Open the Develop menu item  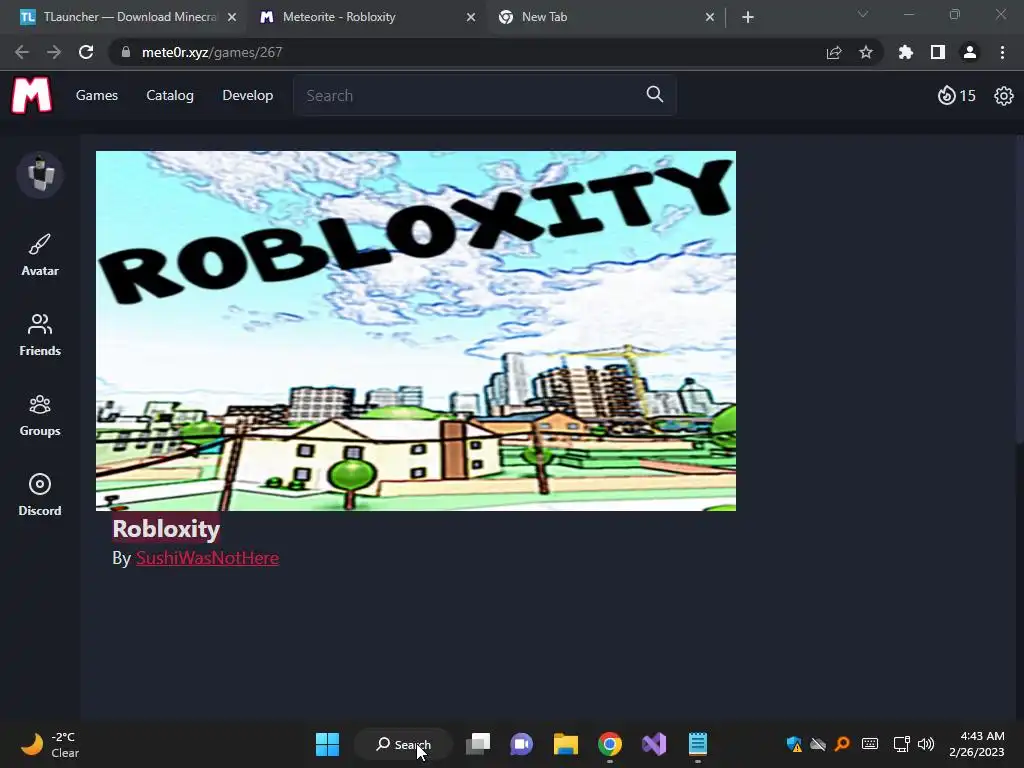click(x=248, y=95)
